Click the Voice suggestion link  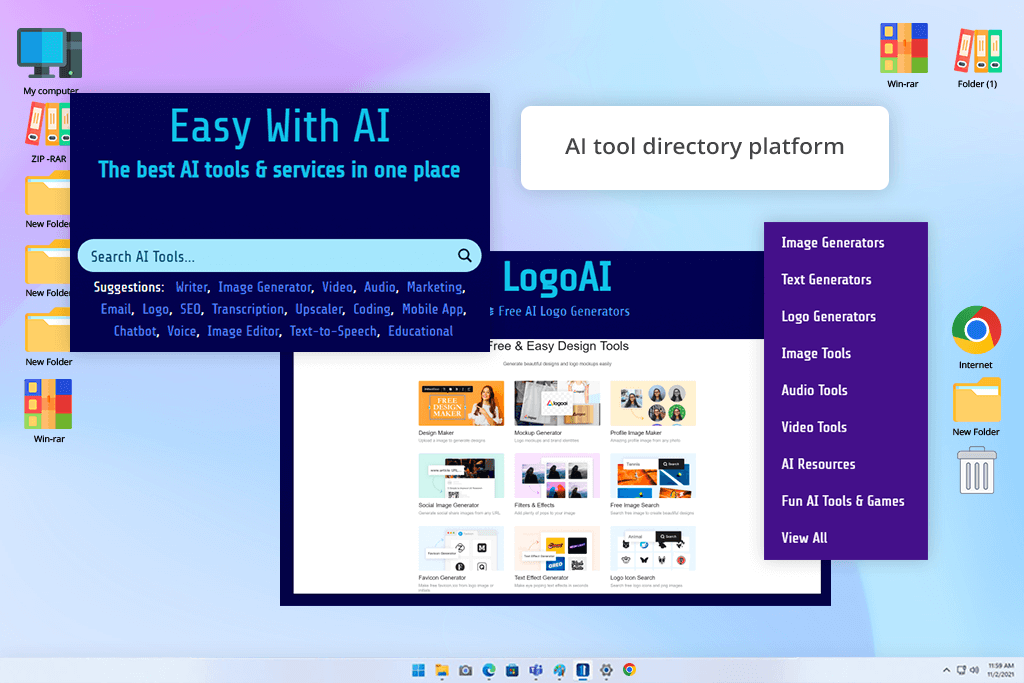pos(182,331)
